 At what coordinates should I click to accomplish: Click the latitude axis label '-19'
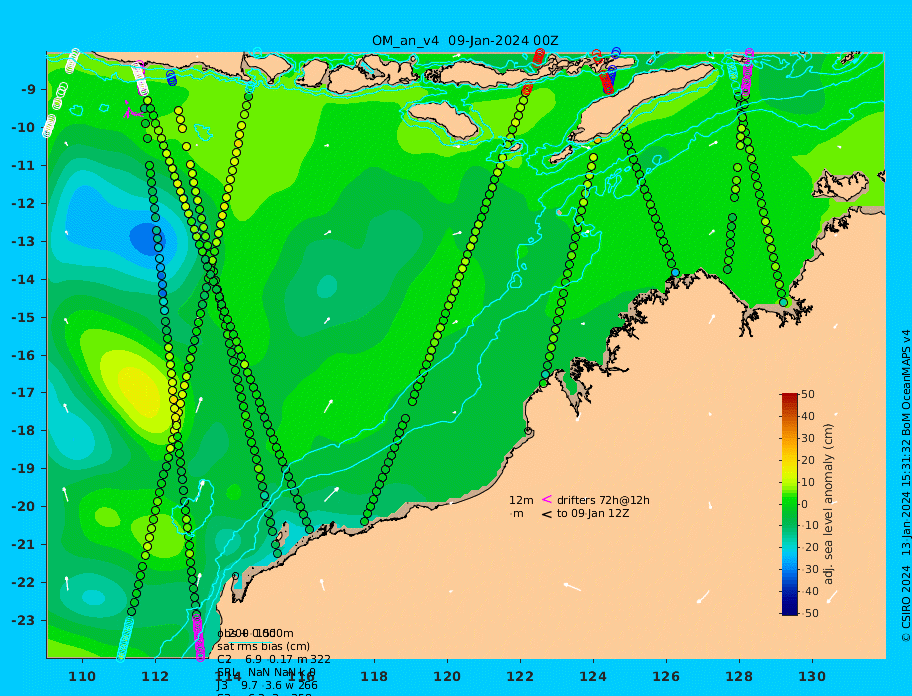point(23,469)
